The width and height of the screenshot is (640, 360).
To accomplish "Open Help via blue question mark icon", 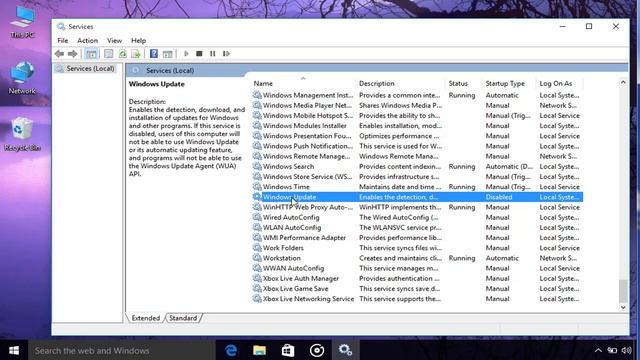I will (153, 54).
